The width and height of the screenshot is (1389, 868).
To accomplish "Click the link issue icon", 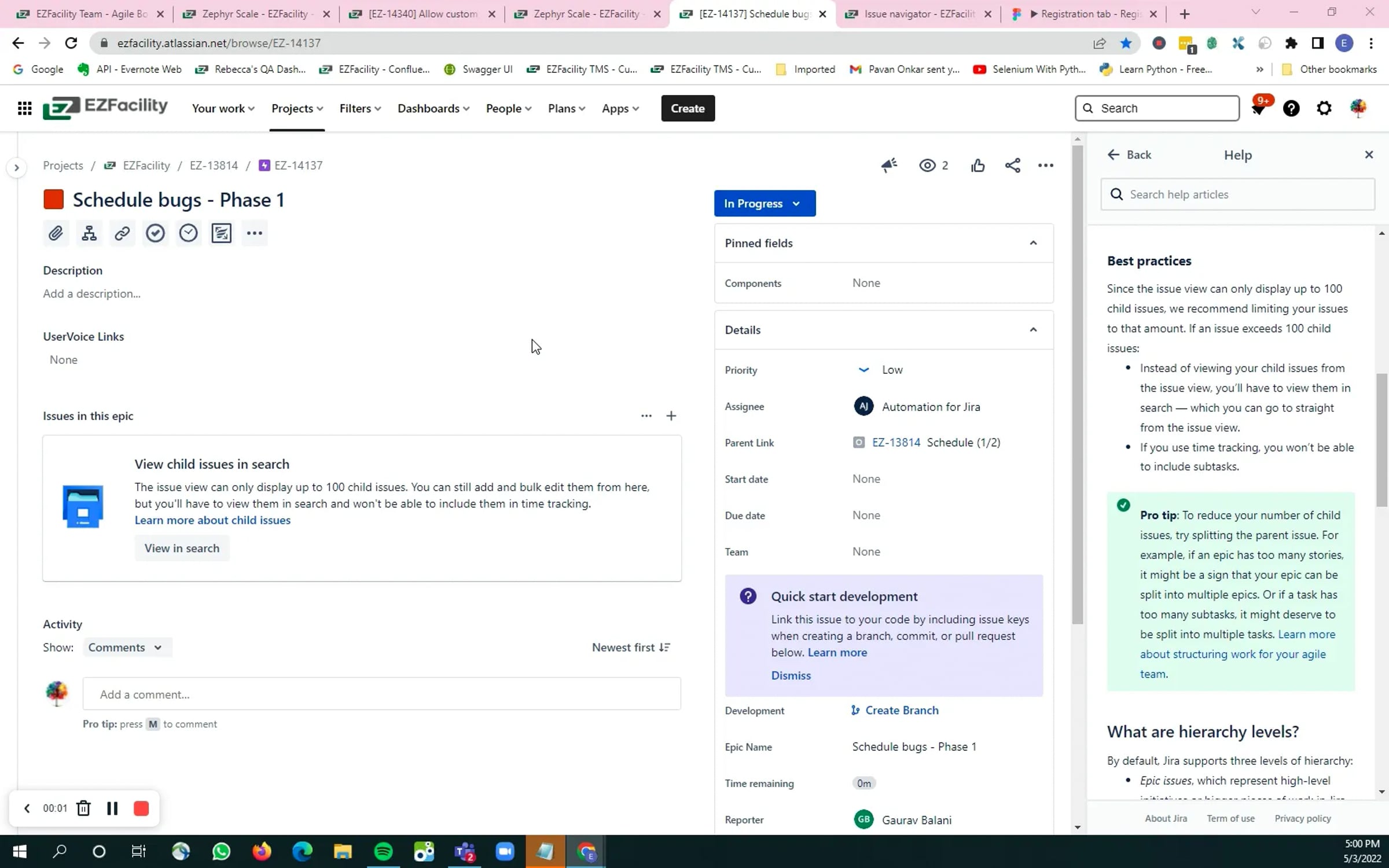I will (x=122, y=233).
